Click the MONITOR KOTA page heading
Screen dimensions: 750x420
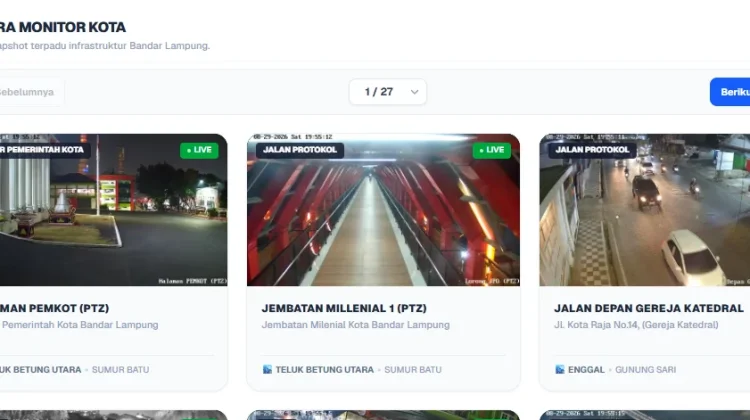click(x=63, y=27)
